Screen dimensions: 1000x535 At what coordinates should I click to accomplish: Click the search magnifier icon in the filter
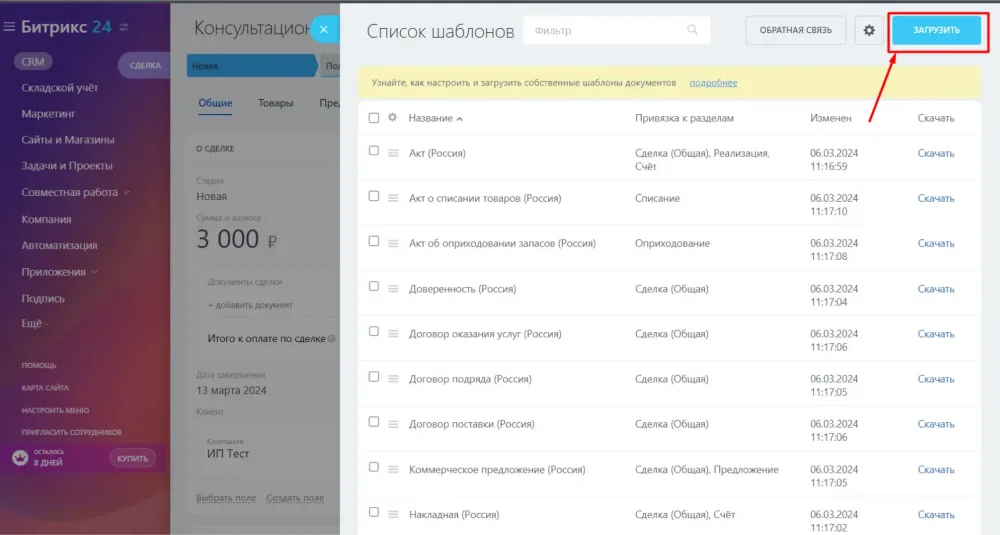coord(692,30)
